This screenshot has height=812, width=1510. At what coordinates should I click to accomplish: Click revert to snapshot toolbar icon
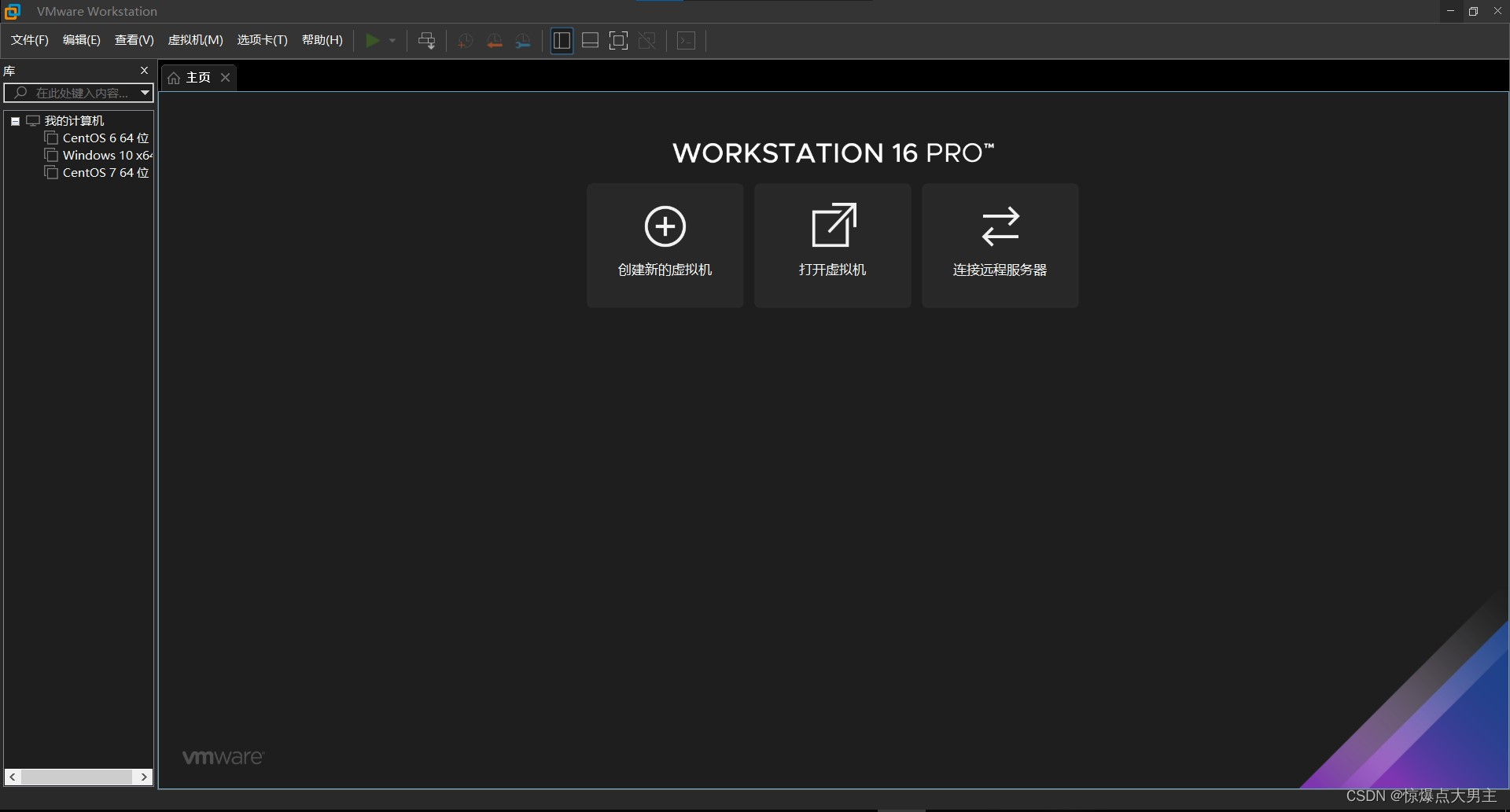(495, 41)
